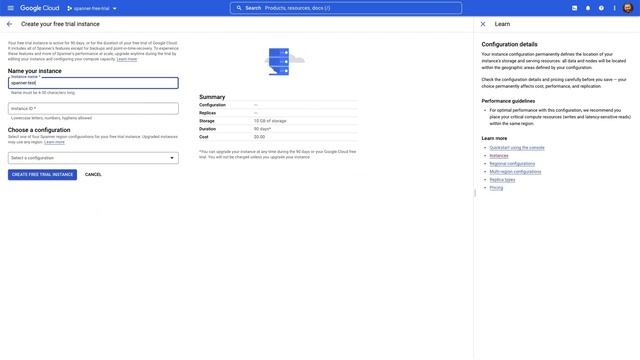Open Learn more link in intro paragraph
This screenshot has width=640, height=360.
pyautogui.click(x=127, y=59)
